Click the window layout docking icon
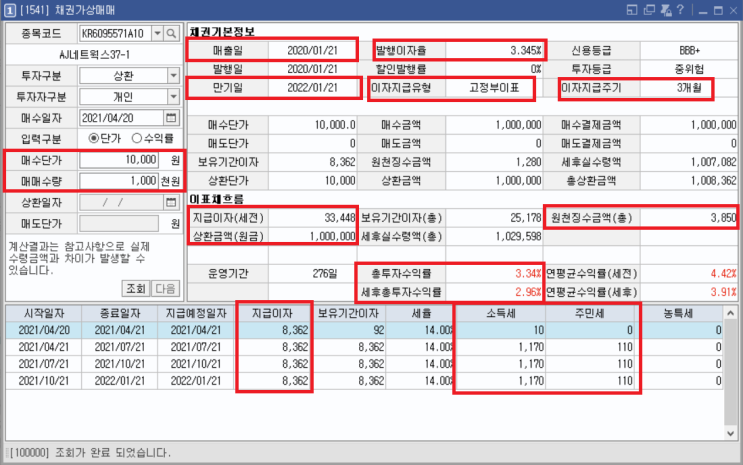743x465 pixels. tap(632, 10)
